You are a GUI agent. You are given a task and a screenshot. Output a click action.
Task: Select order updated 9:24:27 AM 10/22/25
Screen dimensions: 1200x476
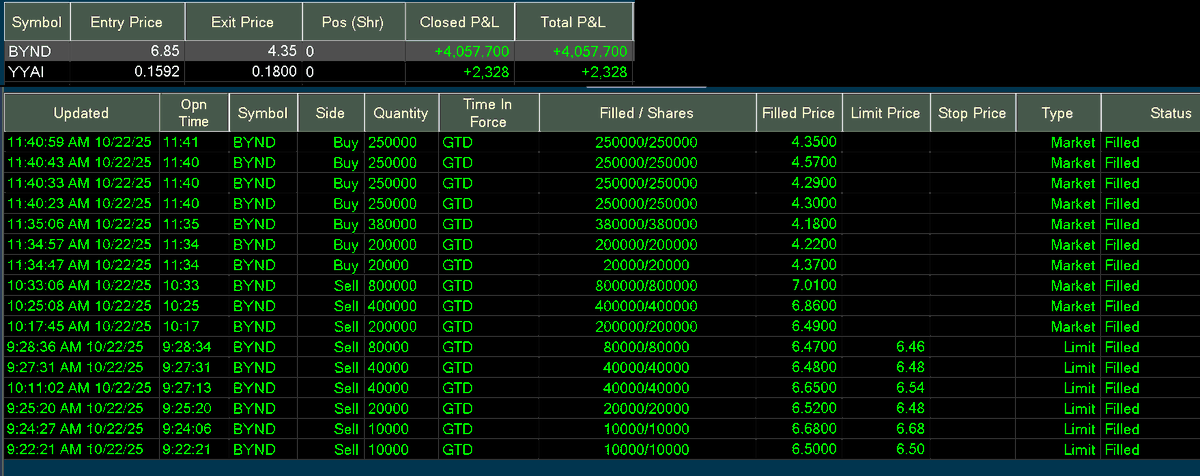click(x=75, y=429)
